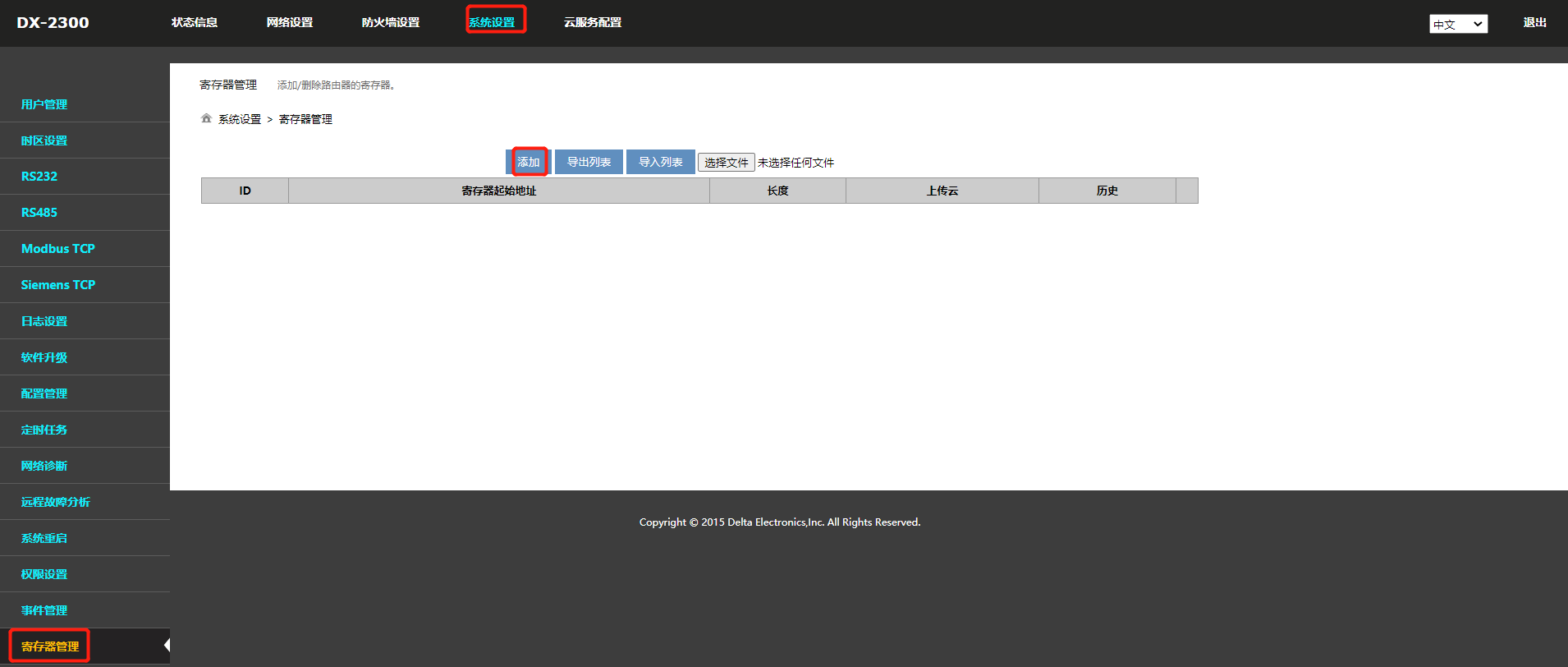The width and height of the screenshot is (1568, 667).
Task: Click the 寄存器管理 breadcrumb text
Action: point(305,119)
